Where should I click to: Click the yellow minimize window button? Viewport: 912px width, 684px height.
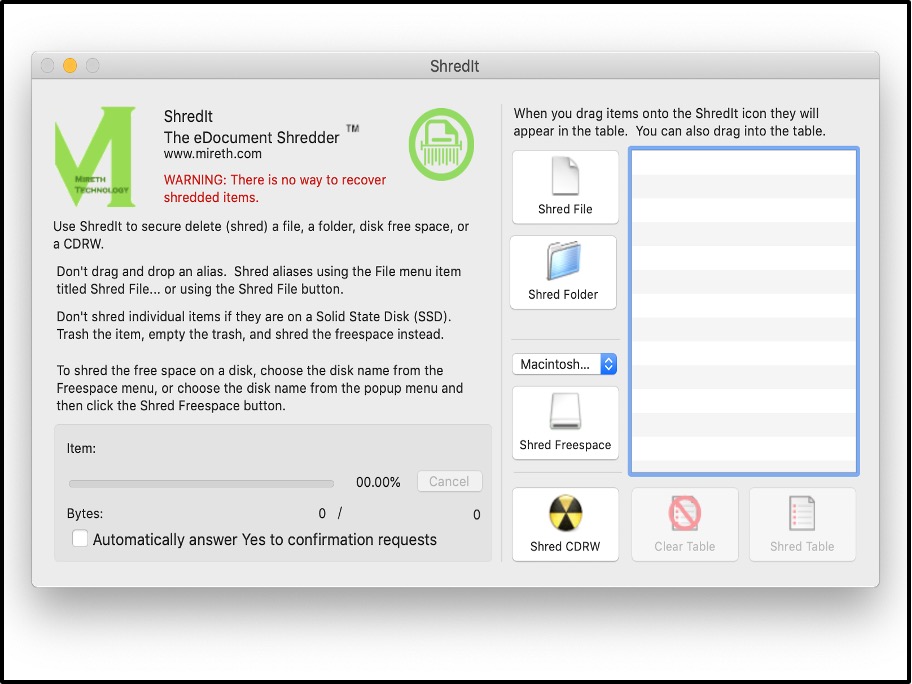pos(70,66)
